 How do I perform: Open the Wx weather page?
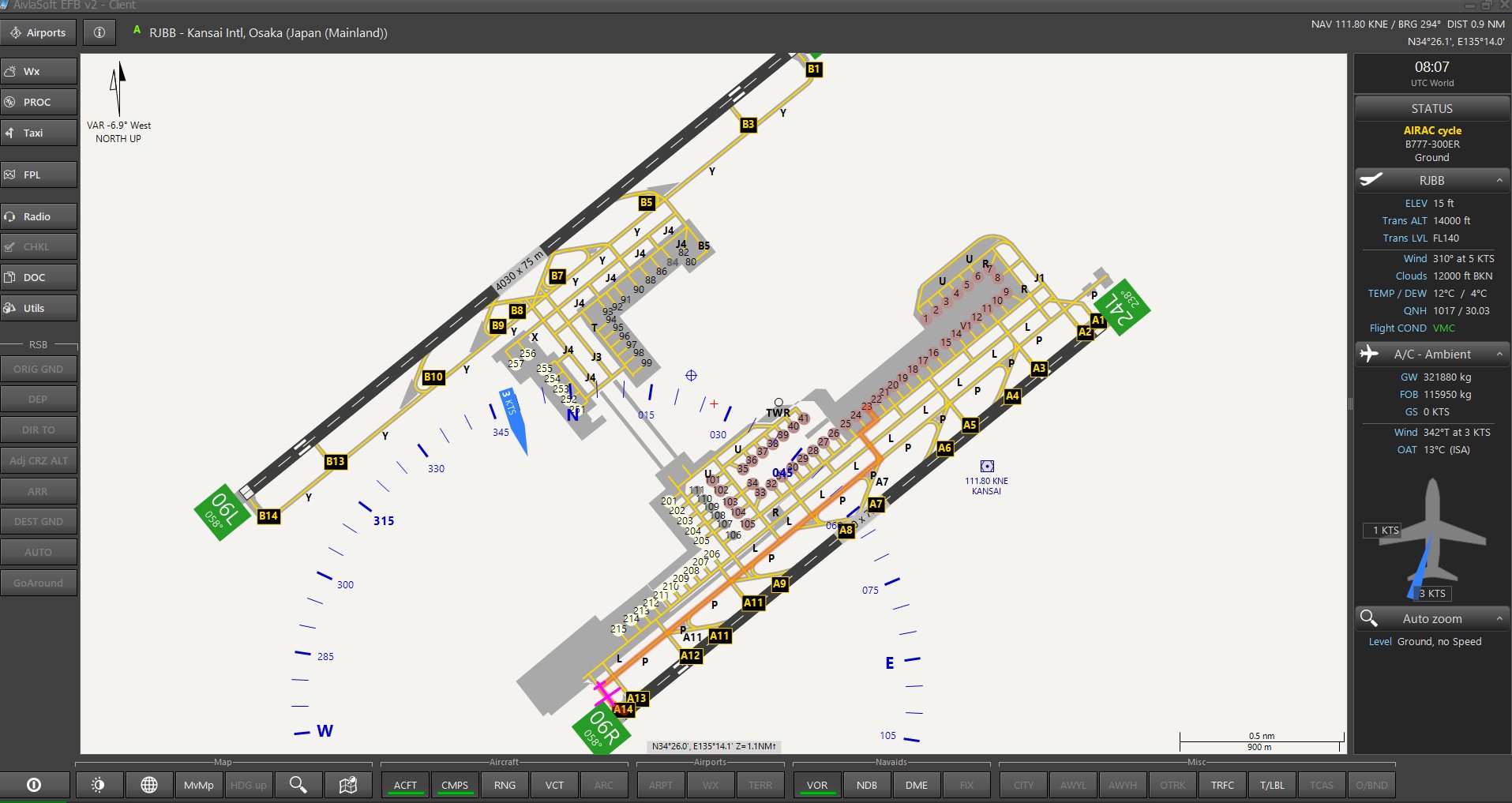click(39, 71)
